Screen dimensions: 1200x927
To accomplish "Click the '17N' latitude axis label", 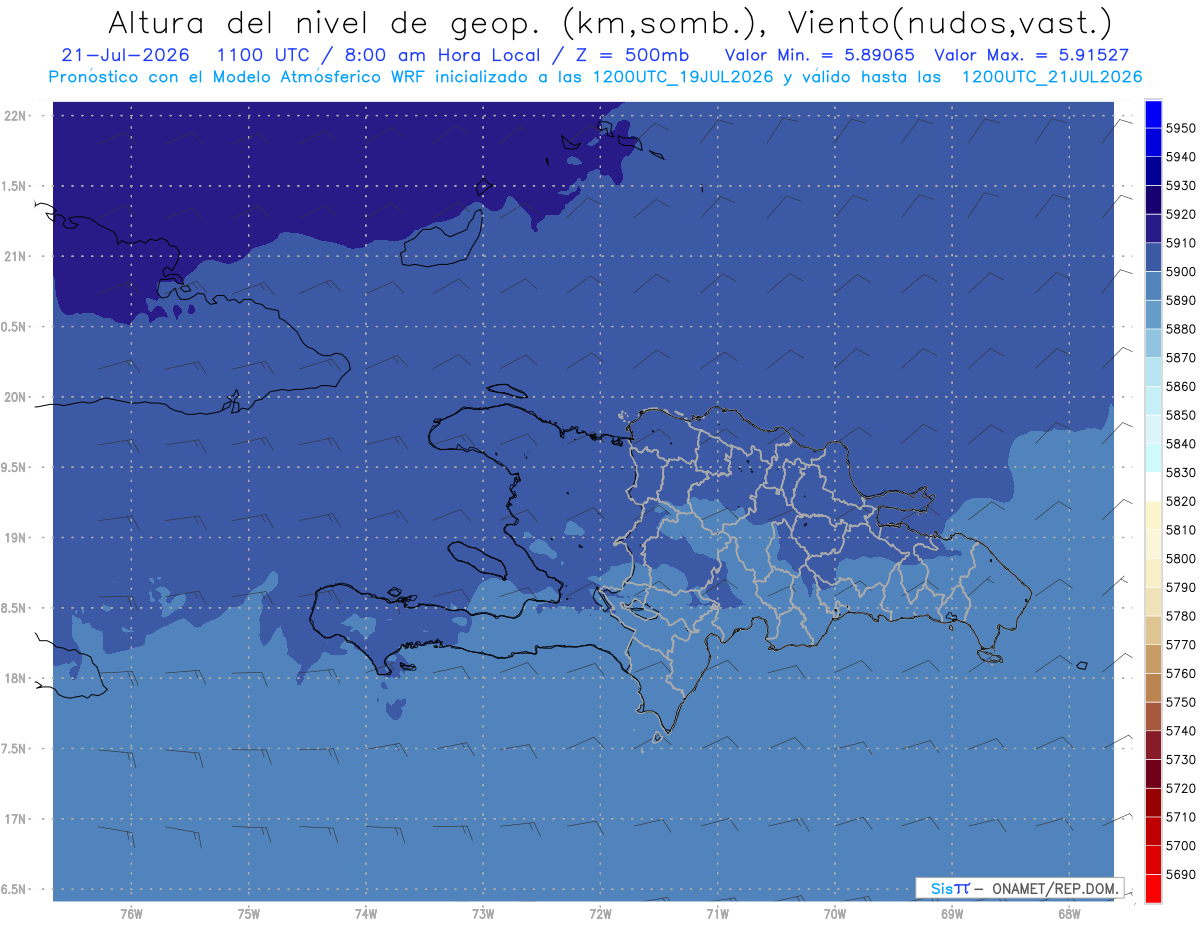I will (17, 819).
